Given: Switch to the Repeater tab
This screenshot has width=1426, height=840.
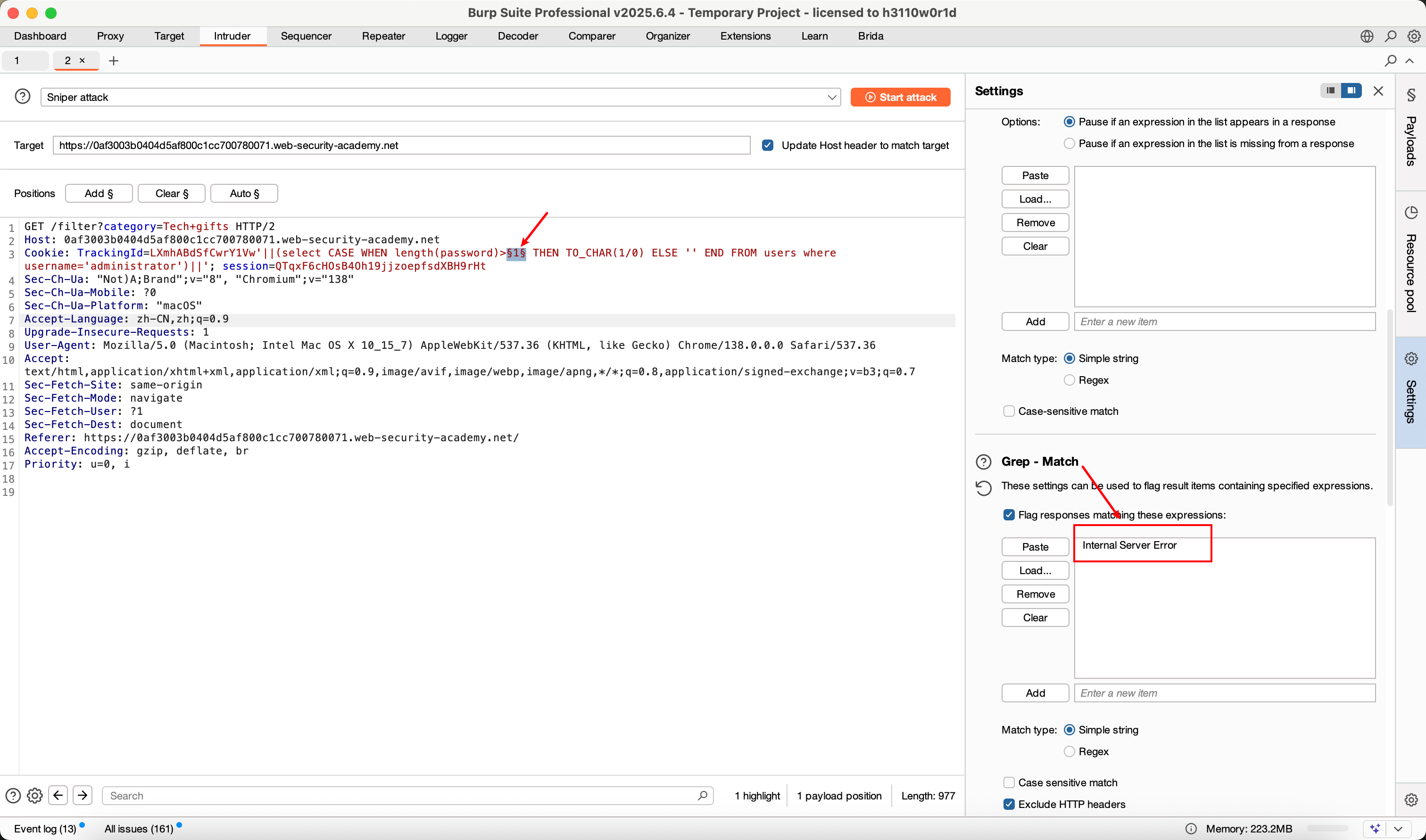Looking at the screenshot, I should [x=384, y=36].
